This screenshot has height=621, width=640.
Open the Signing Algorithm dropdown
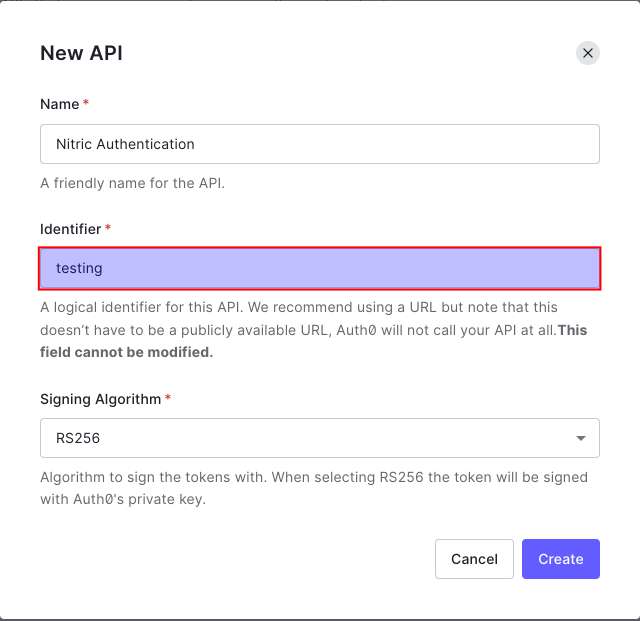point(320,438)
